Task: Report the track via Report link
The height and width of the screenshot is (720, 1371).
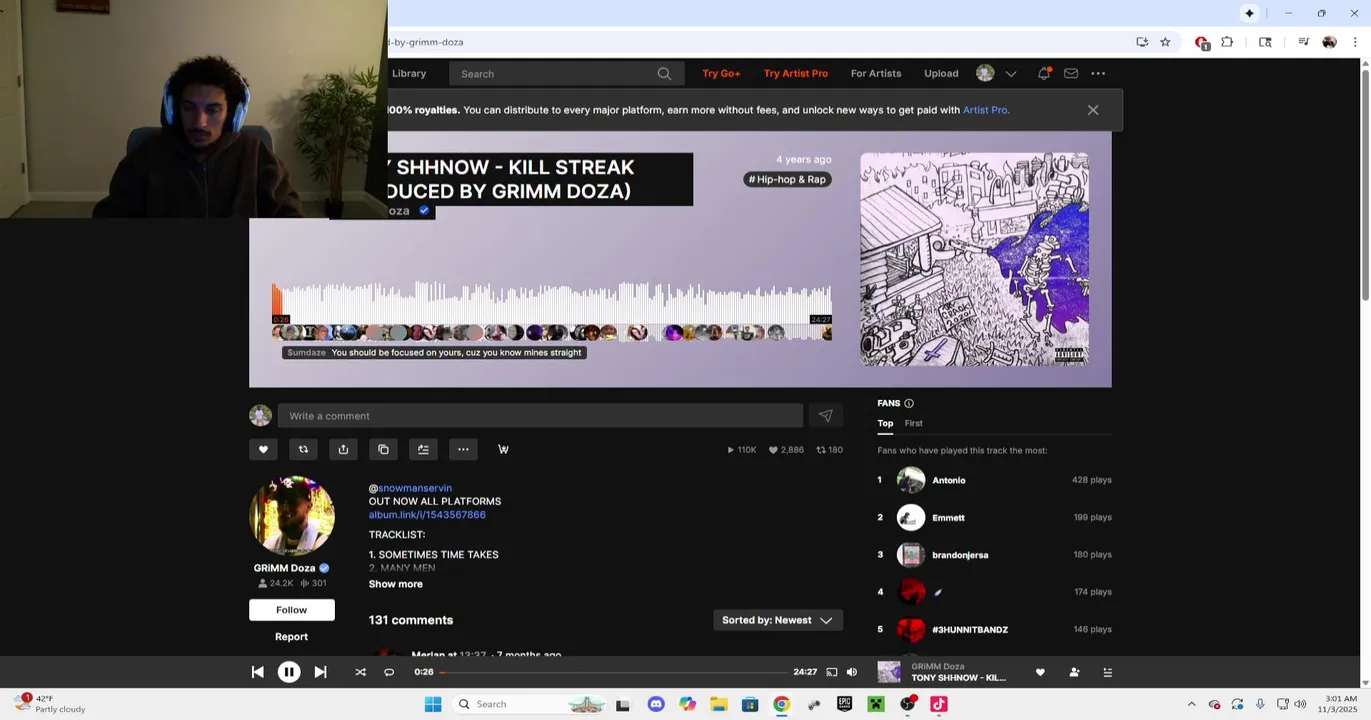Action: [292, 637]
